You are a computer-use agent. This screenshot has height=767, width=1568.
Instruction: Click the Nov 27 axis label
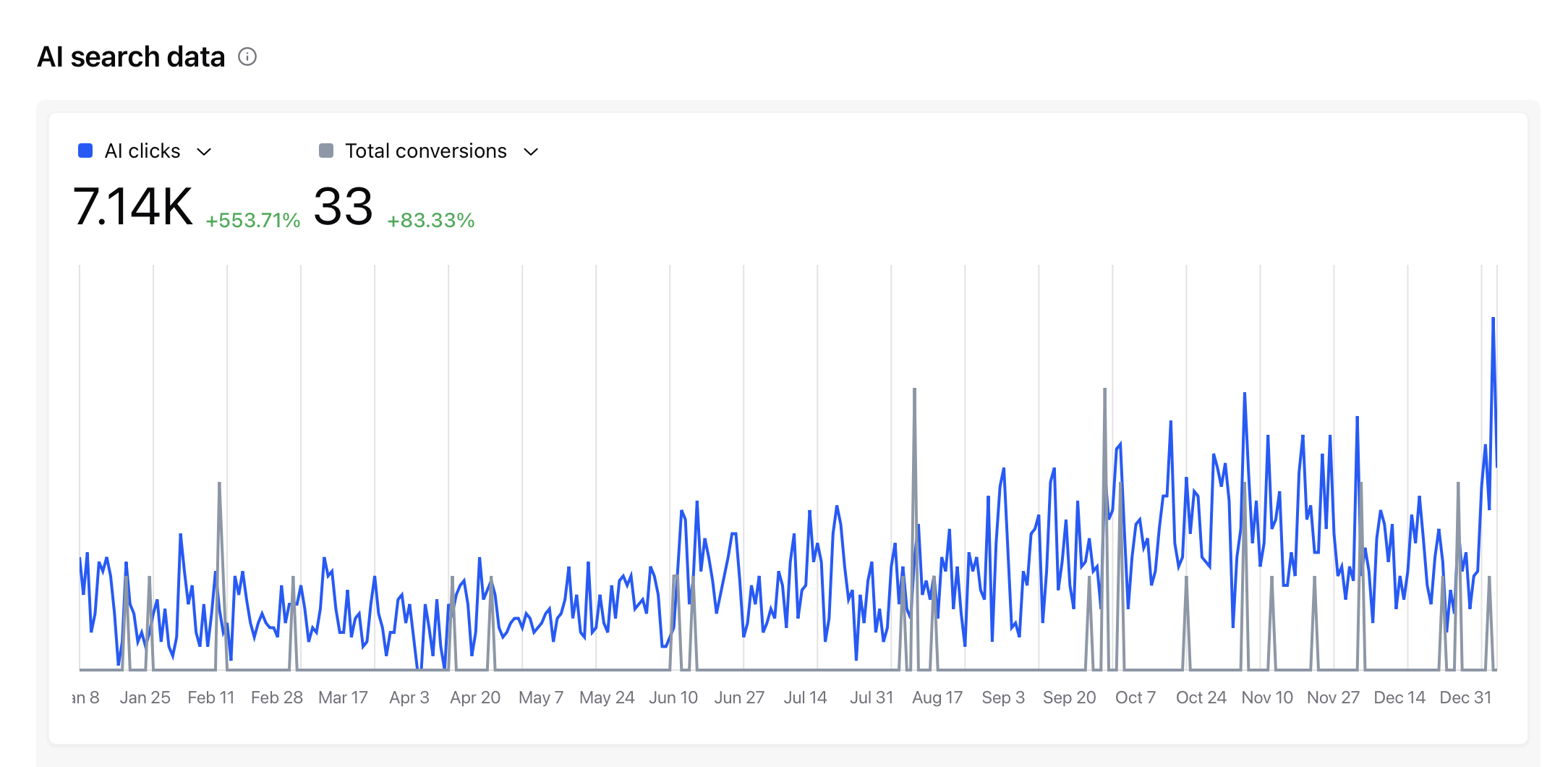coord(1334,698)
